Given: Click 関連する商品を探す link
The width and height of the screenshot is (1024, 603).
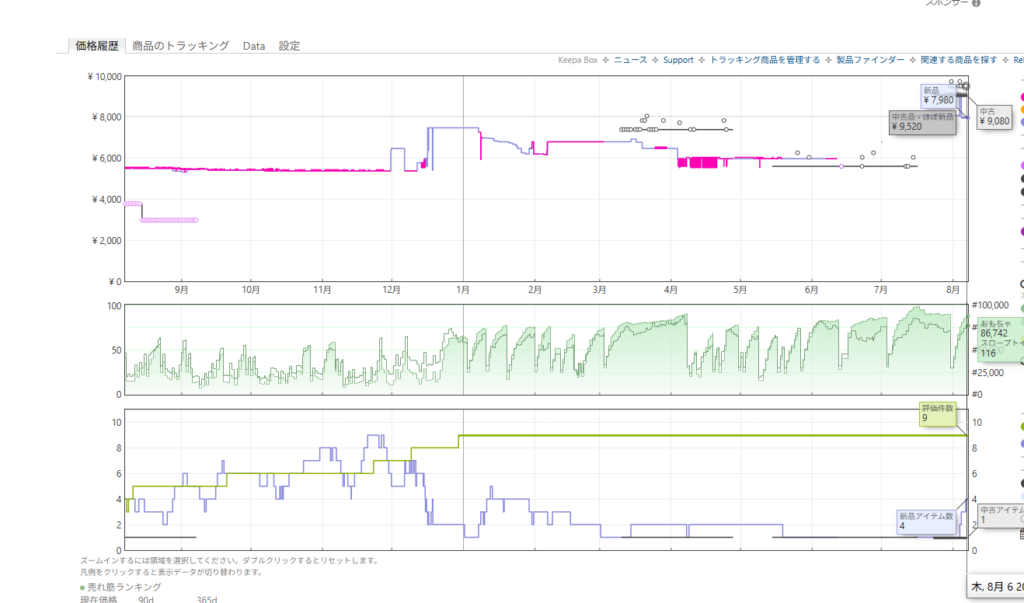Looking at the screenshot, I should (x=959, y=59).
